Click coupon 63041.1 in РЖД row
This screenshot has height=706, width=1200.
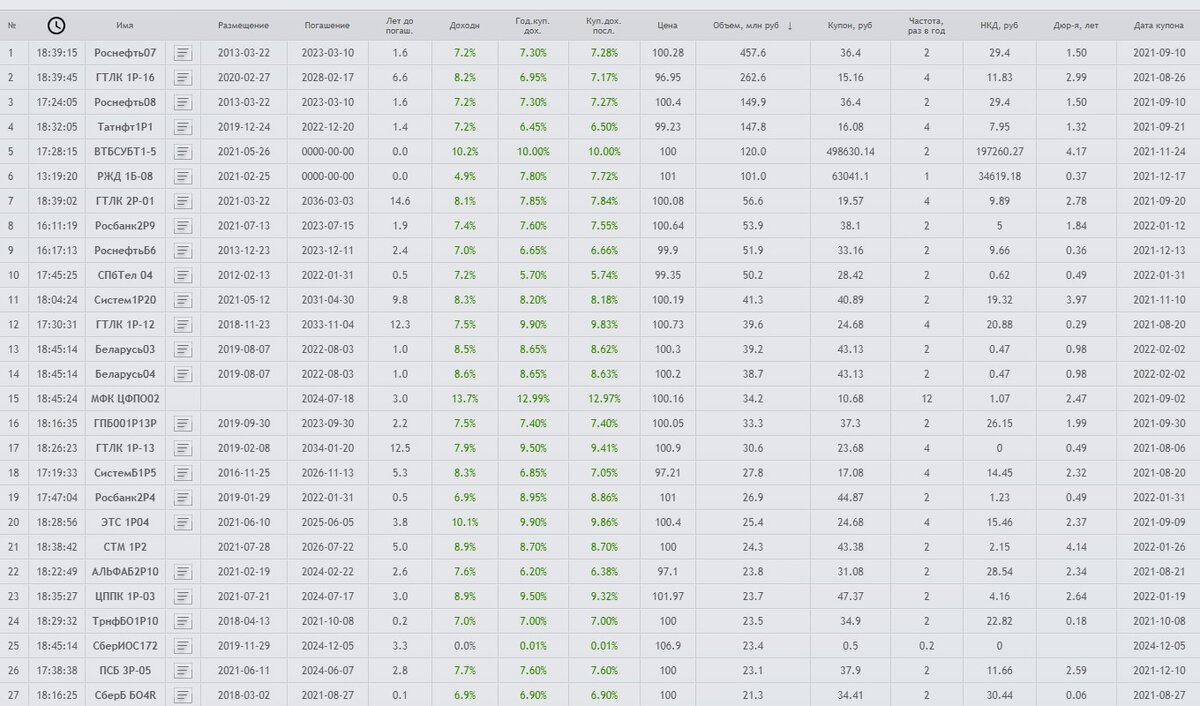[851, 176]
